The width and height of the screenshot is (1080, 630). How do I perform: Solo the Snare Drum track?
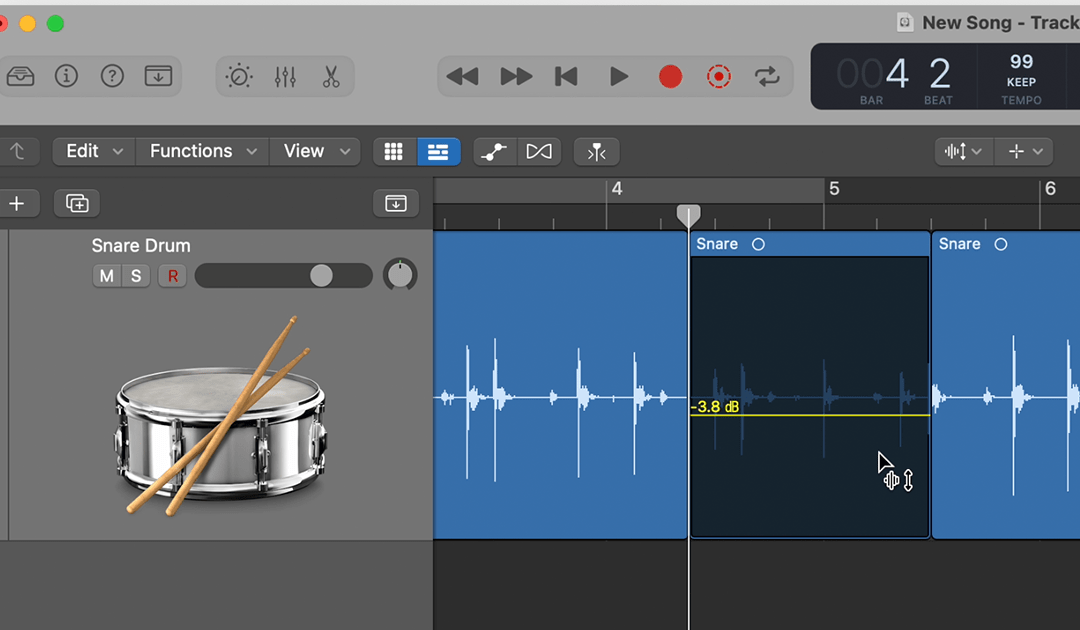[x=136, y=276]
